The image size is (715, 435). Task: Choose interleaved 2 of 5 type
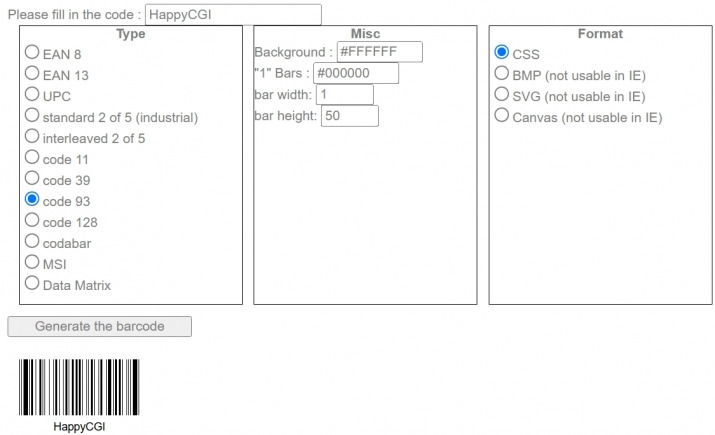pyautogui.click(x=32, y=136)
